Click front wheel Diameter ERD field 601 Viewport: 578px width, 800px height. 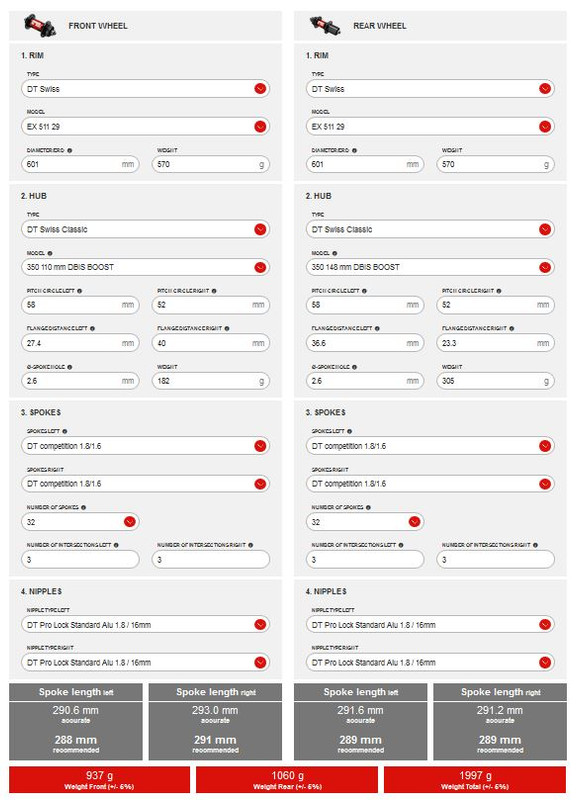pyautogui.click(x=80, y=164)
